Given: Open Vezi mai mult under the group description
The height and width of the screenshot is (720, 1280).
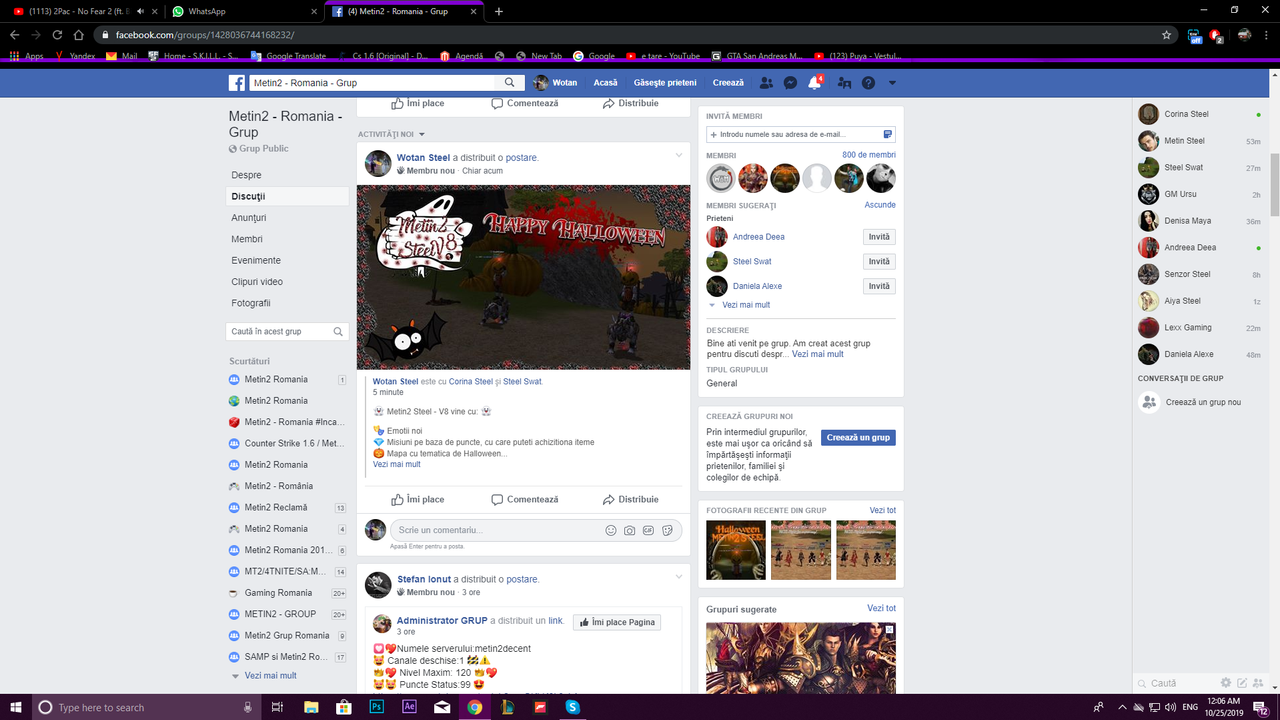Looking at the screenshot, I should pyautogui.click(x=817, y=353).
